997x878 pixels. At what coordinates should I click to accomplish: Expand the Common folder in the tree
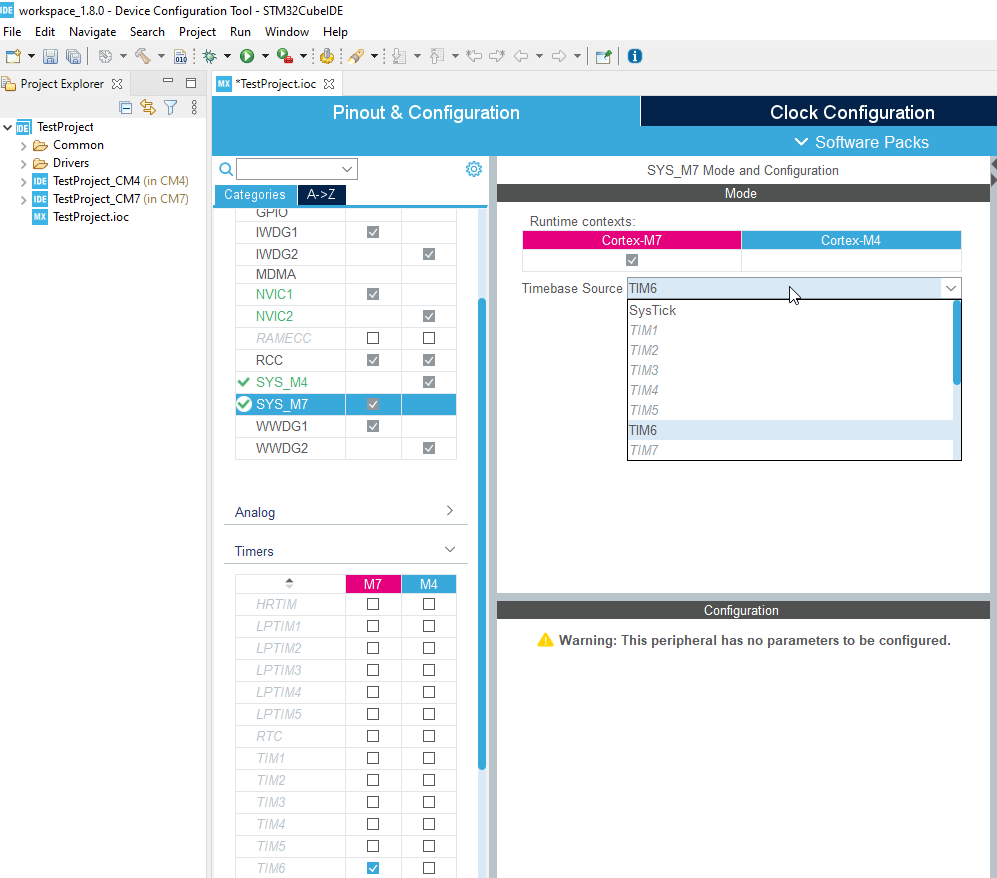(24, 146)
